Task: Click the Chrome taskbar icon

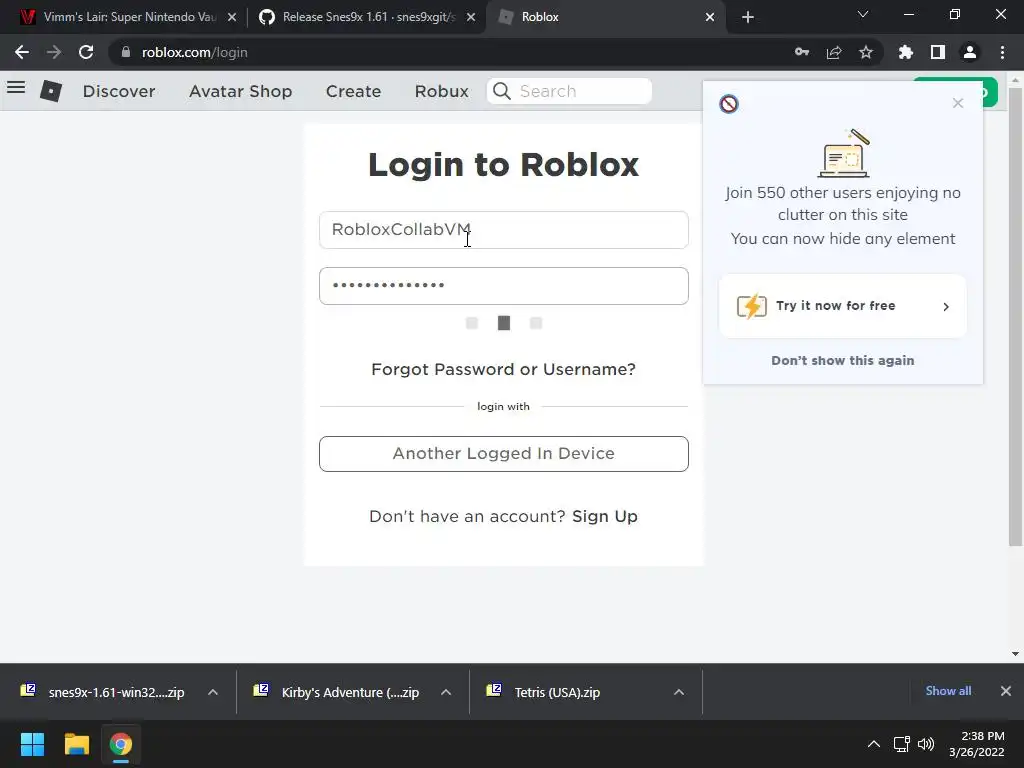Action: [121, 744]
